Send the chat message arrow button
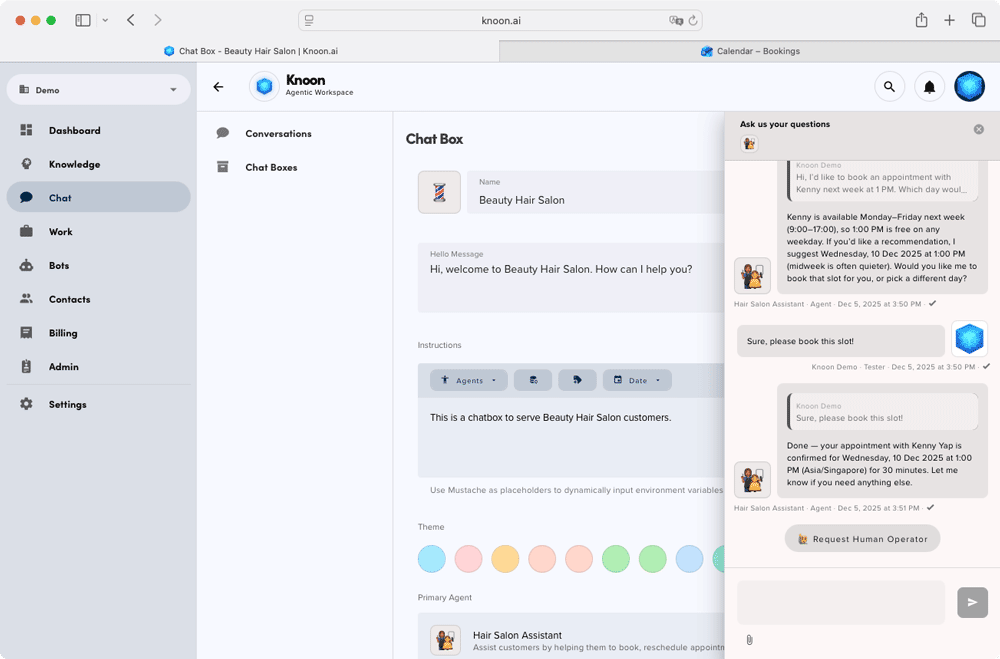 972,602
